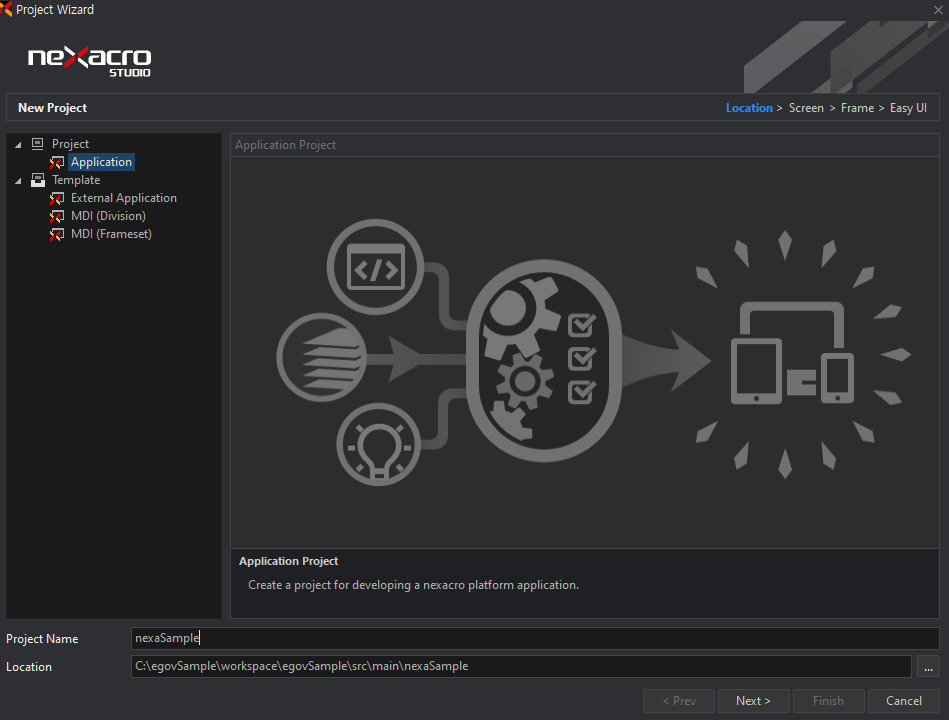The image size is (949, 720).
Task: Click the MDI (Division) item's icon
Action: point(57,217)
